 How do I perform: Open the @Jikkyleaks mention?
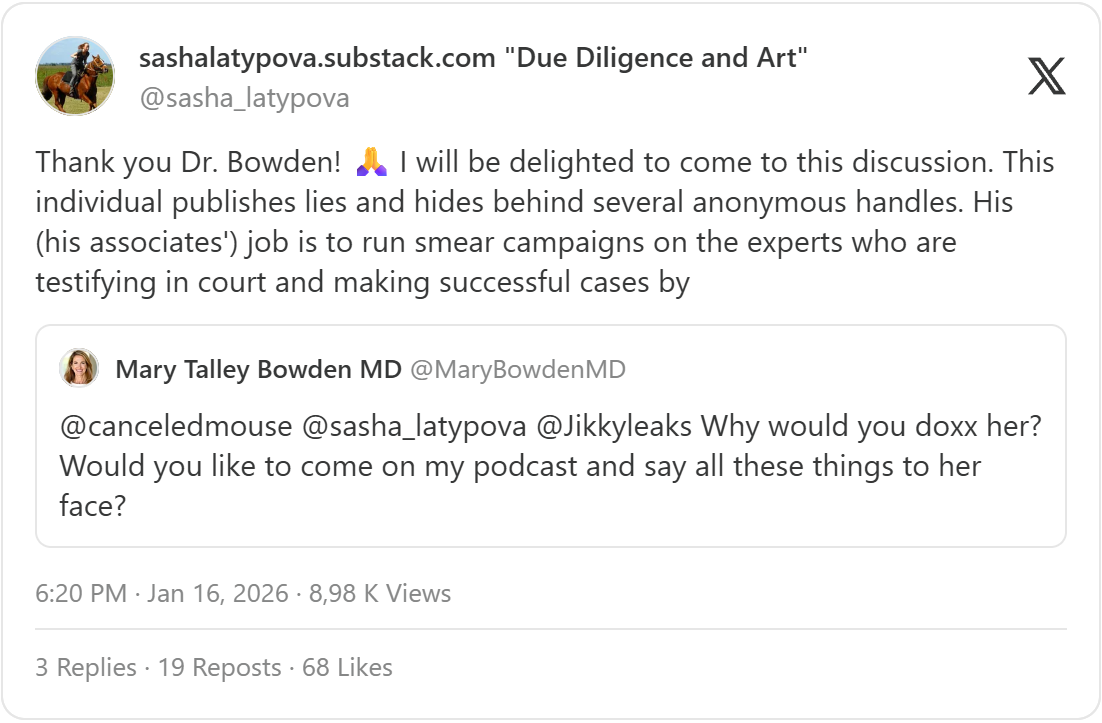(x=614, y=427)
